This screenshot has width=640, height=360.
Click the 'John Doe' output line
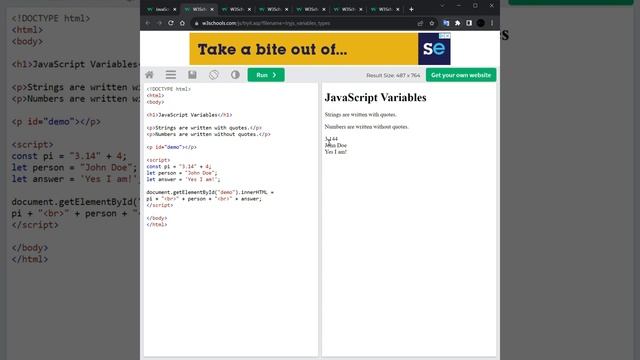336,145
